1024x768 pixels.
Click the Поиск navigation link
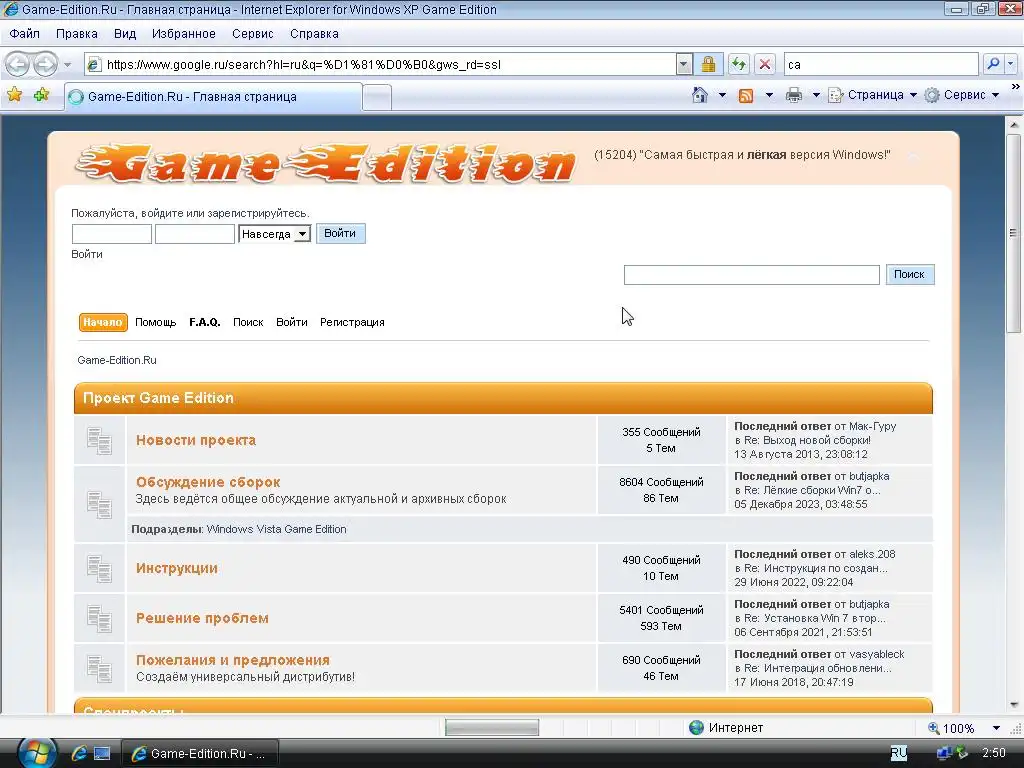pyautogui.click(x=248, y=322)
